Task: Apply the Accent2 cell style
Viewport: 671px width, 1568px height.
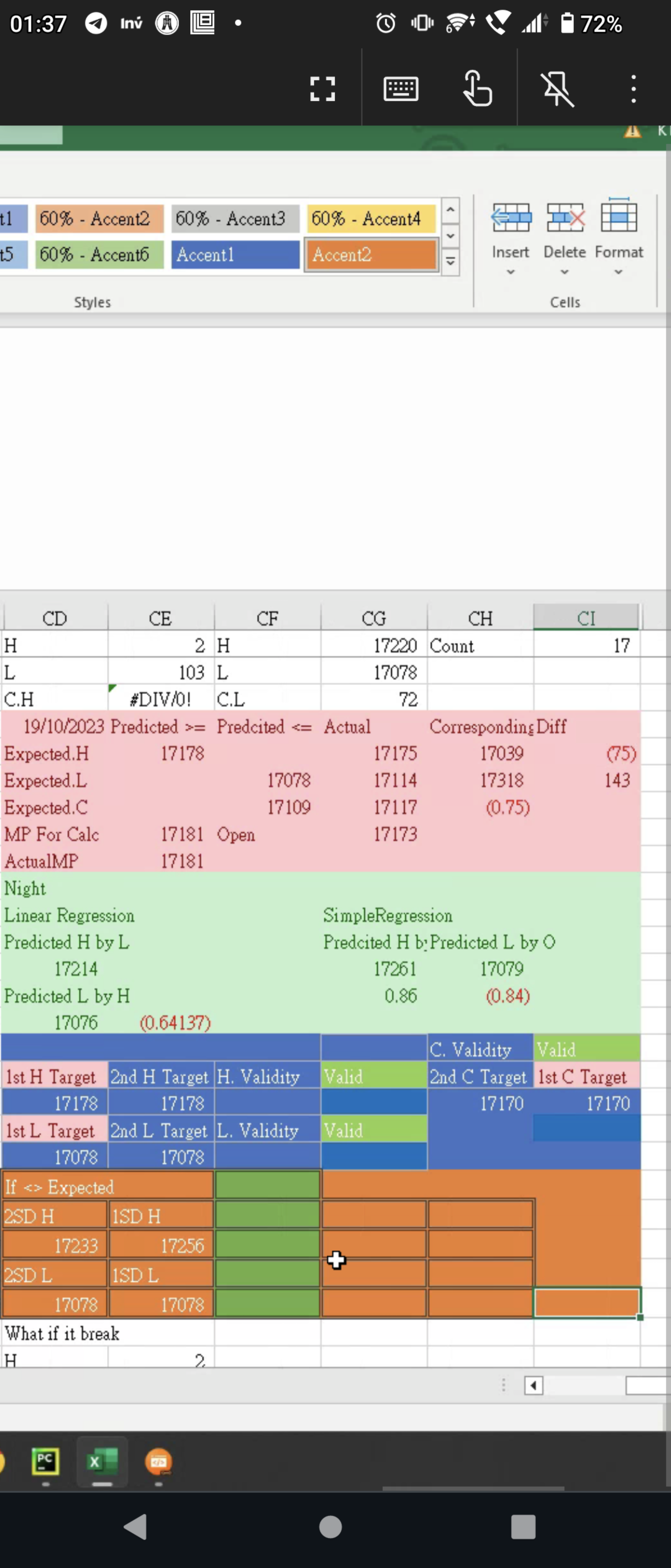Action: (x=371, y=254)
